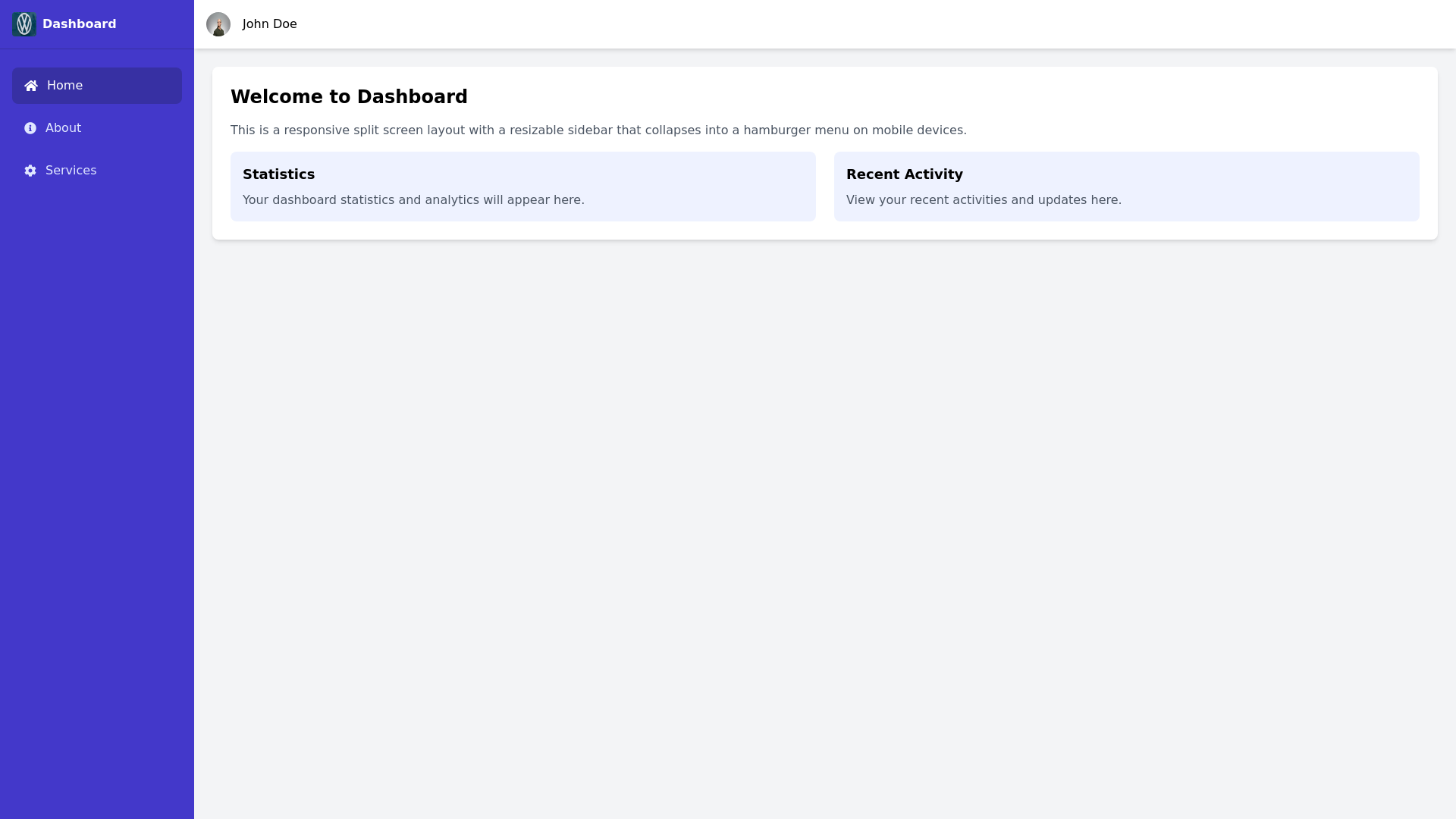Image resolution: width=1456 pixels, height=819 pixels.
Task: Click the Recent Activity description text
Action: coord(984,200)
